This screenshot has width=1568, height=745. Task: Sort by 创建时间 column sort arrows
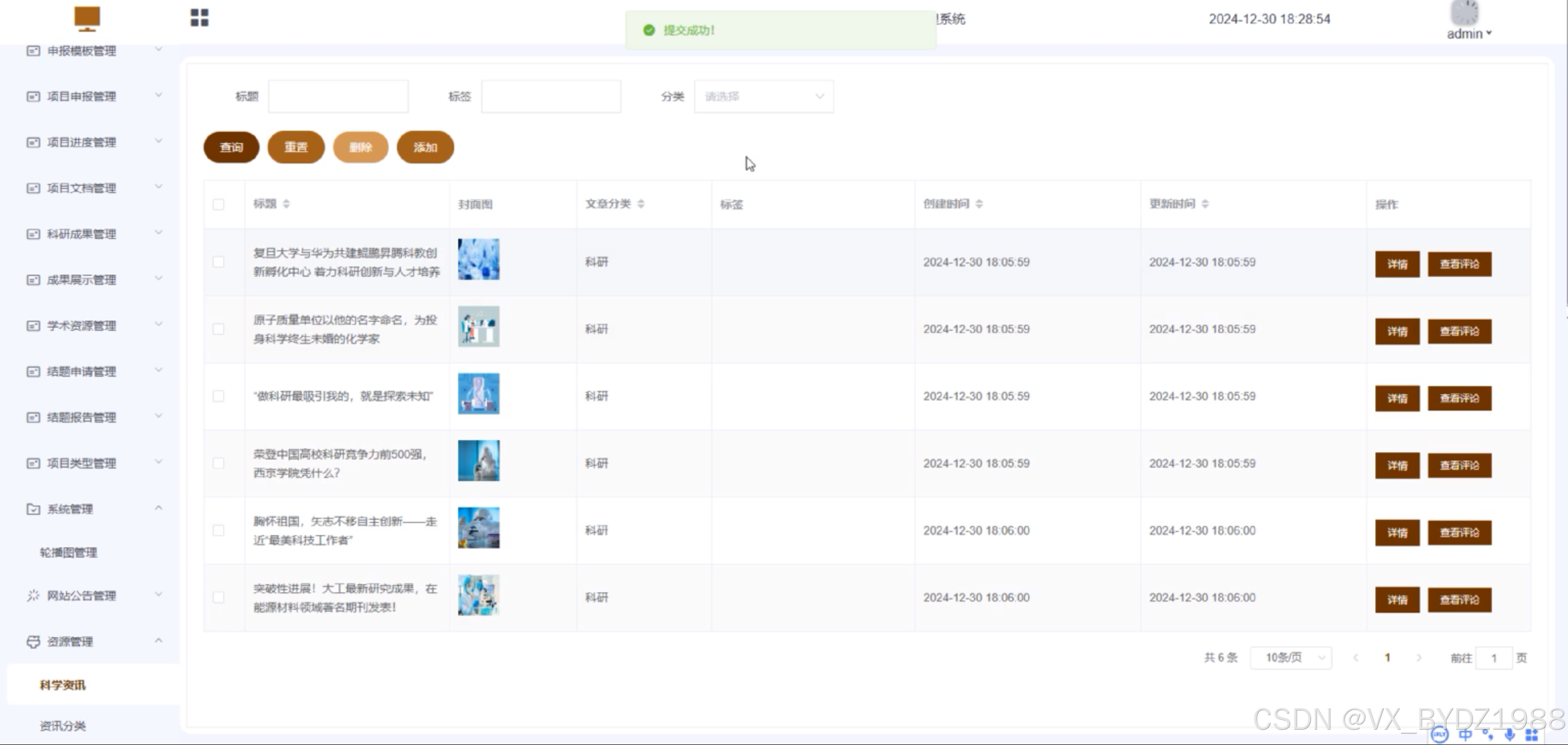click(979, 204)
